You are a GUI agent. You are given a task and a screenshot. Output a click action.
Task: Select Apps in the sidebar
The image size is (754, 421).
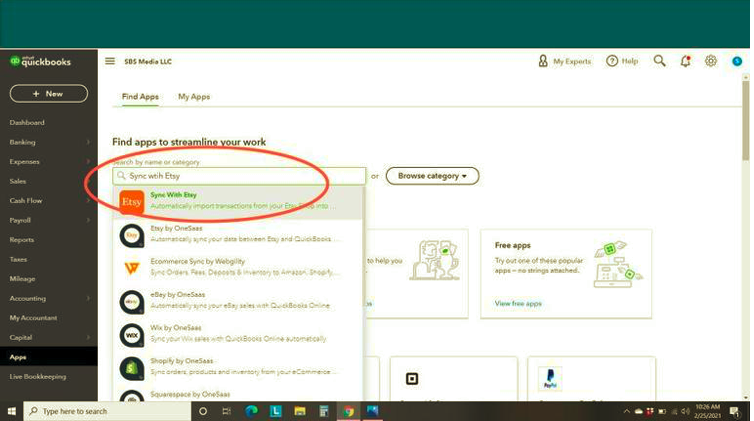click(x=49, y=357)
